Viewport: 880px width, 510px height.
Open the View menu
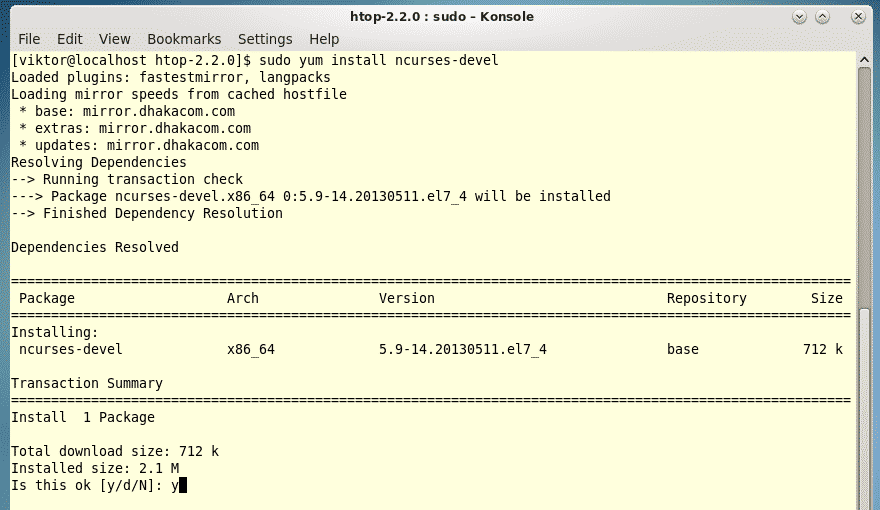click(x=114, y=39)
